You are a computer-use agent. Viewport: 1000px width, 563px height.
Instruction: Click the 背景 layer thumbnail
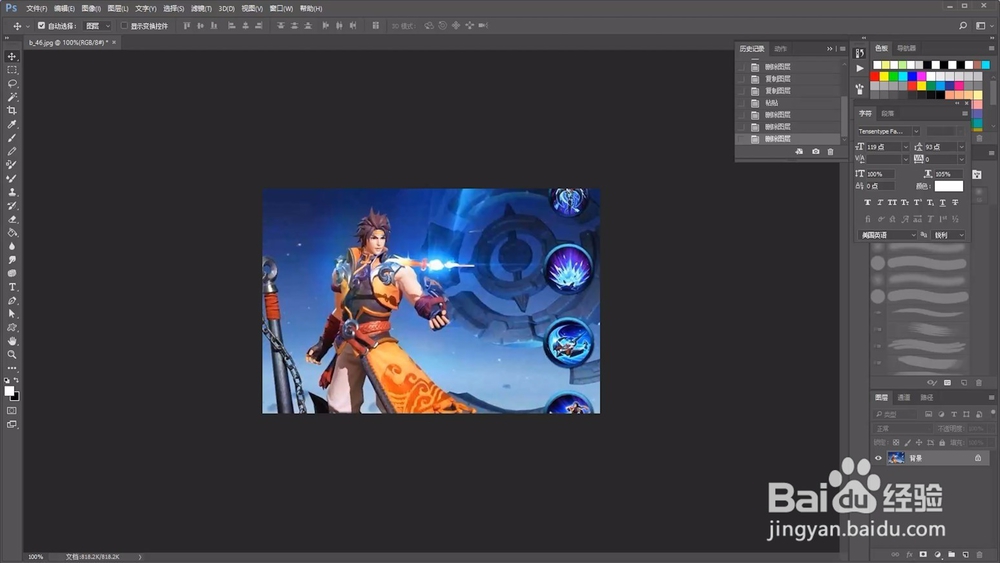(x=896, y=458)
